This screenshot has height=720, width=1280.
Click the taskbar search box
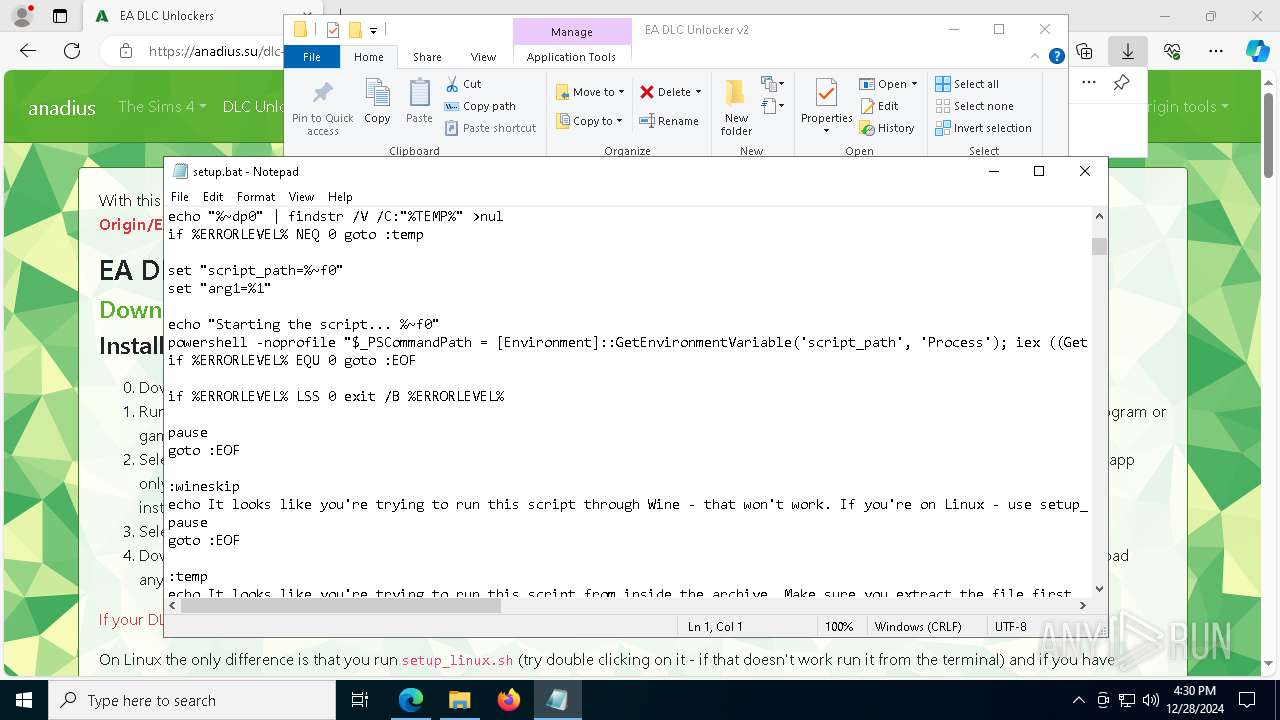point(192,700)
